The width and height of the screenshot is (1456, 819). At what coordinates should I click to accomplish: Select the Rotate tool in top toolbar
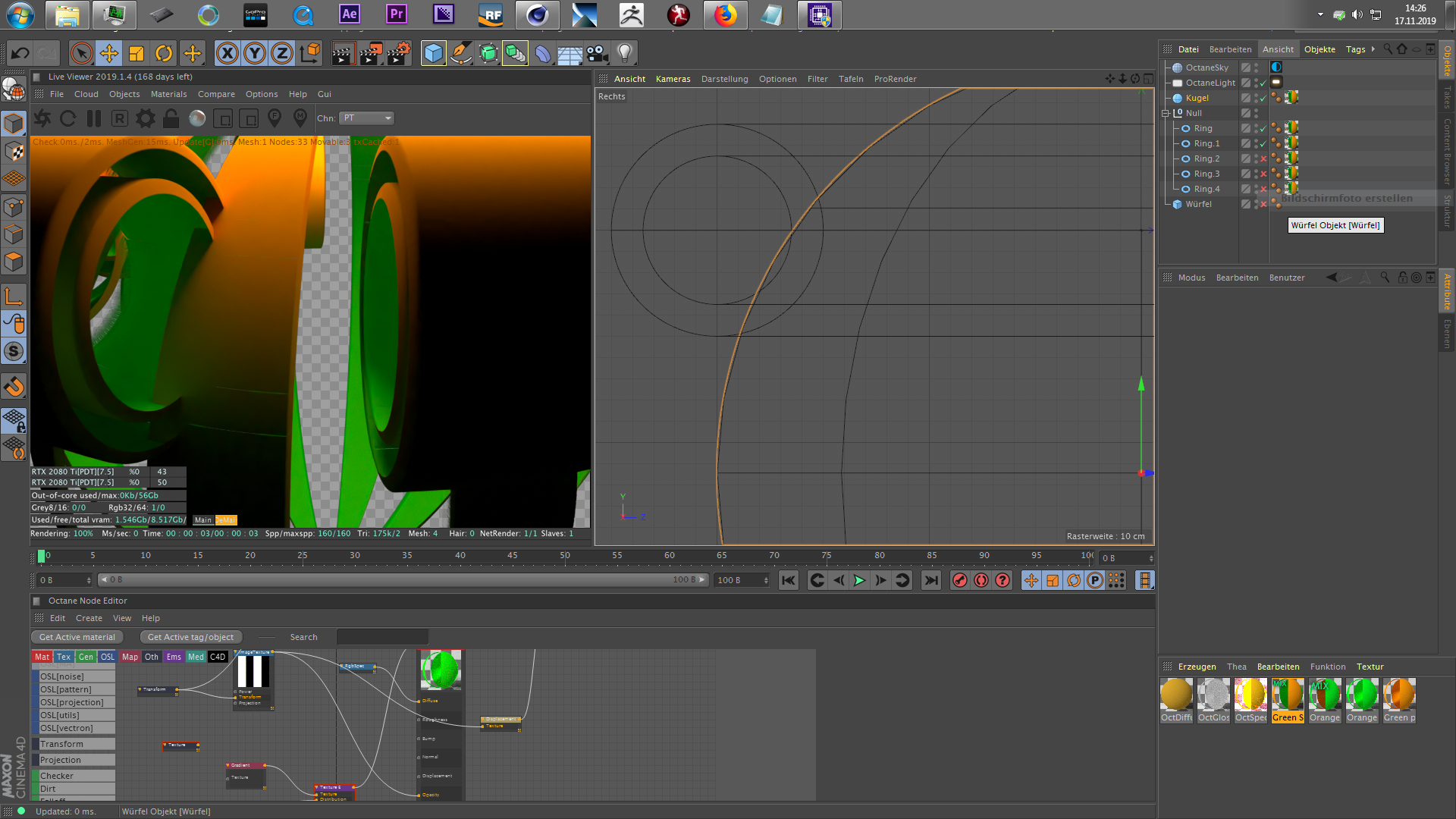[164, 53]
